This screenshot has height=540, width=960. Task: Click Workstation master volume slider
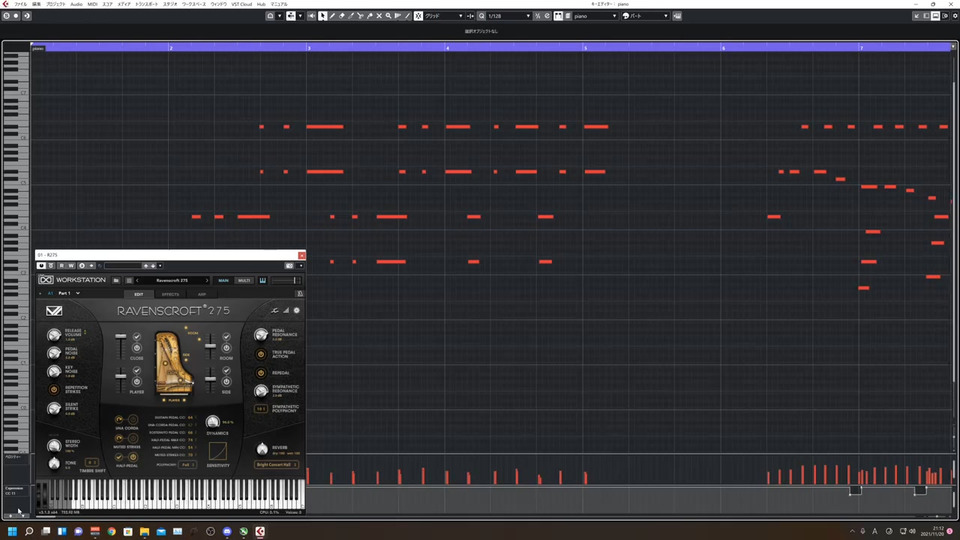point(287,280)
